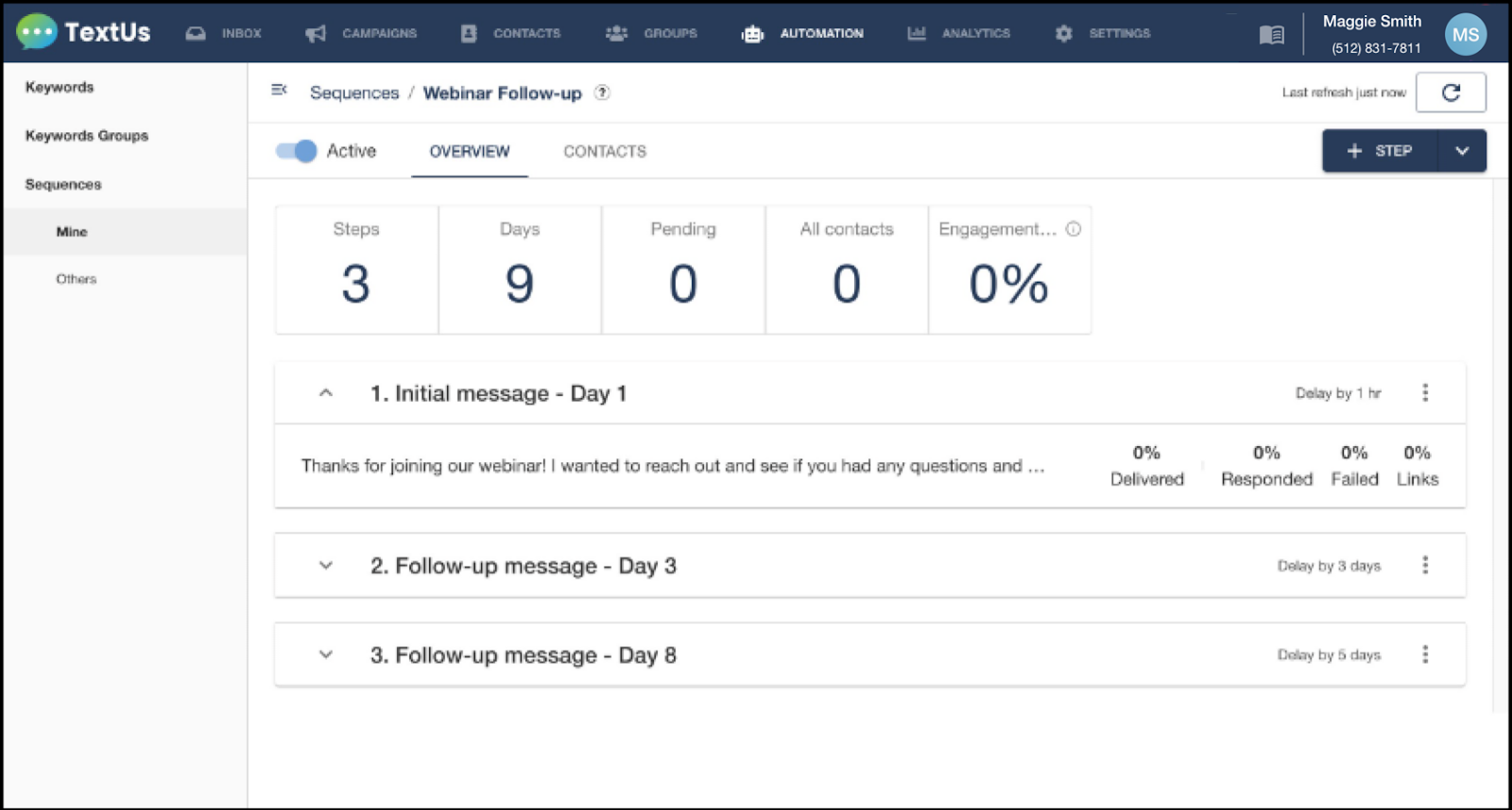The height and width of the screenshot is (810, 1512).
Task: Click the Contacts address book icon
Action: tap(469, 33)
